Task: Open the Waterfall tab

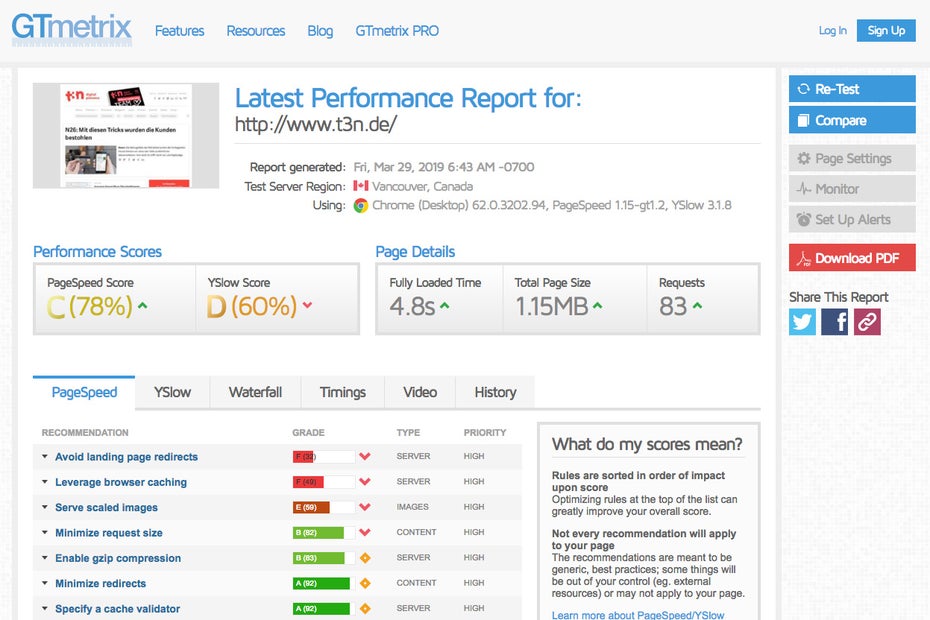Action: (x=255, y=392)
